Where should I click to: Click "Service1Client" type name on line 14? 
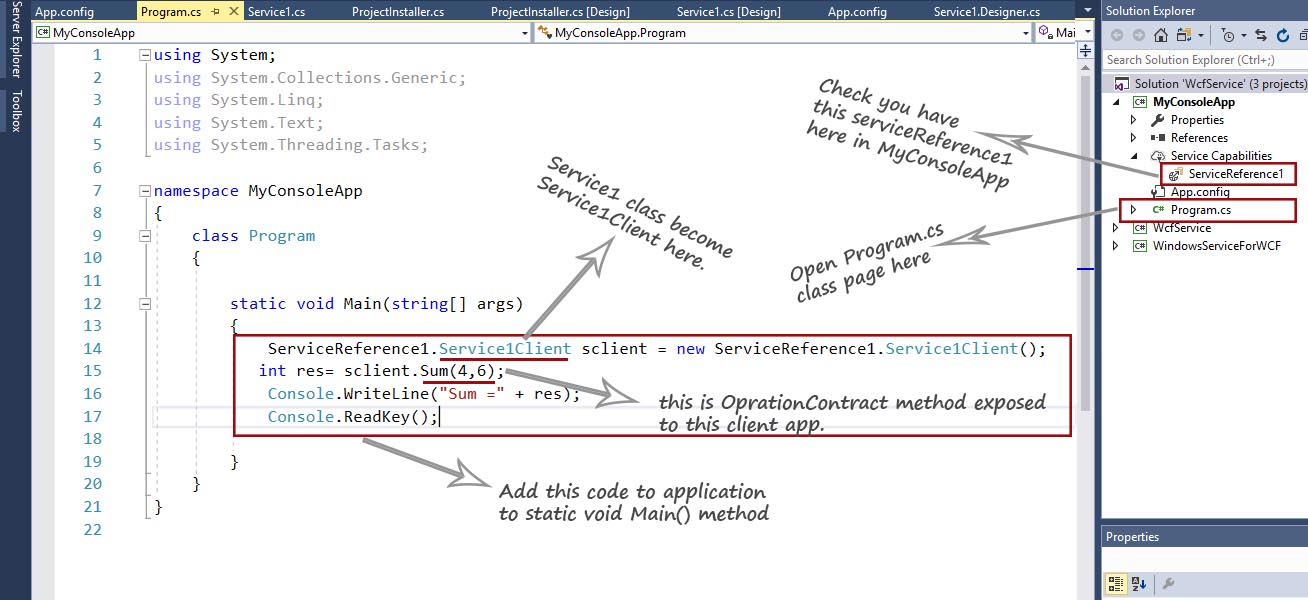coord(505,348)
